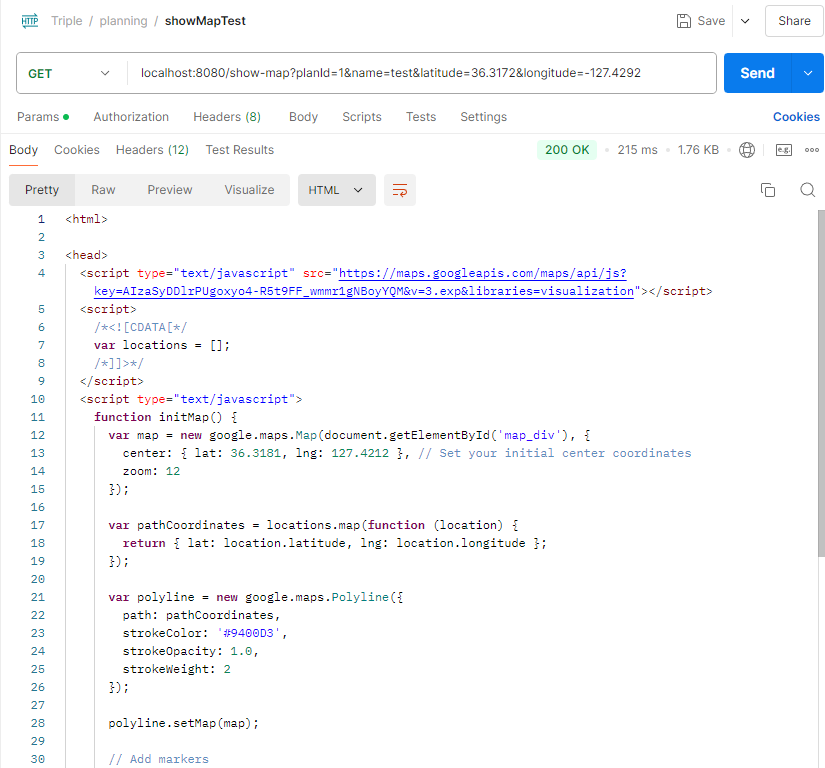
Task: Click line number 17 in the gutter
Action: pyautogui.click(x=38, y=526)
